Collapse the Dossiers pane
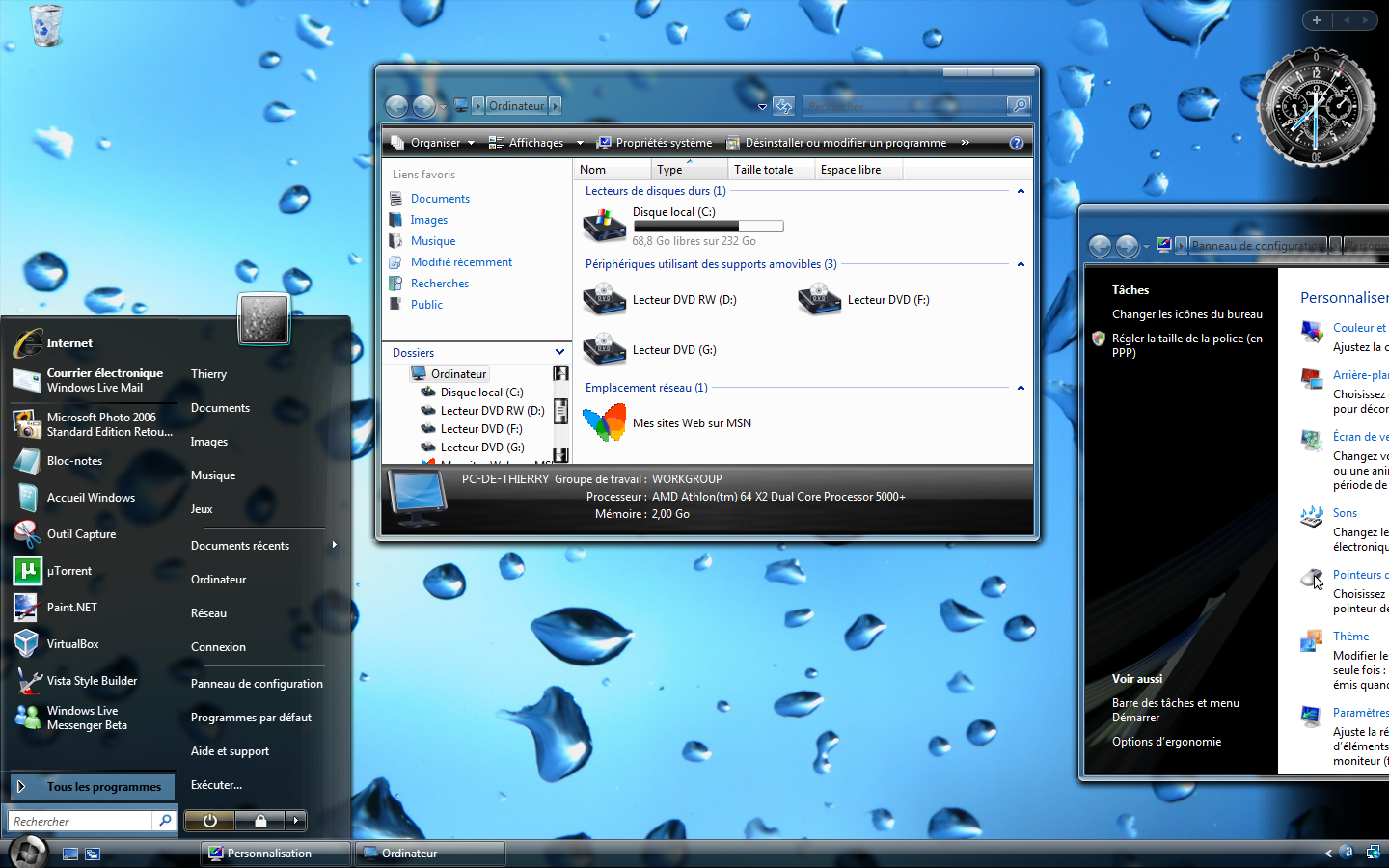This screenshot has width=1389, height=868. [559, 352]
